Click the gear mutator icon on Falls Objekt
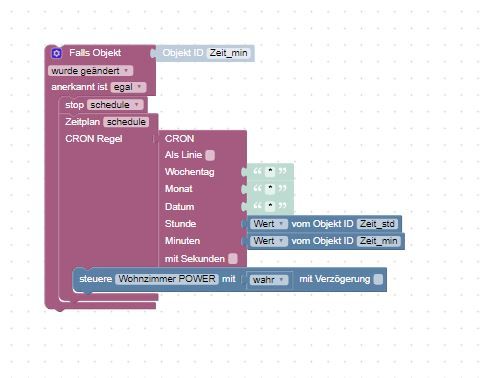This screenshot has height=378, width=485. click(x=56, y=53)
